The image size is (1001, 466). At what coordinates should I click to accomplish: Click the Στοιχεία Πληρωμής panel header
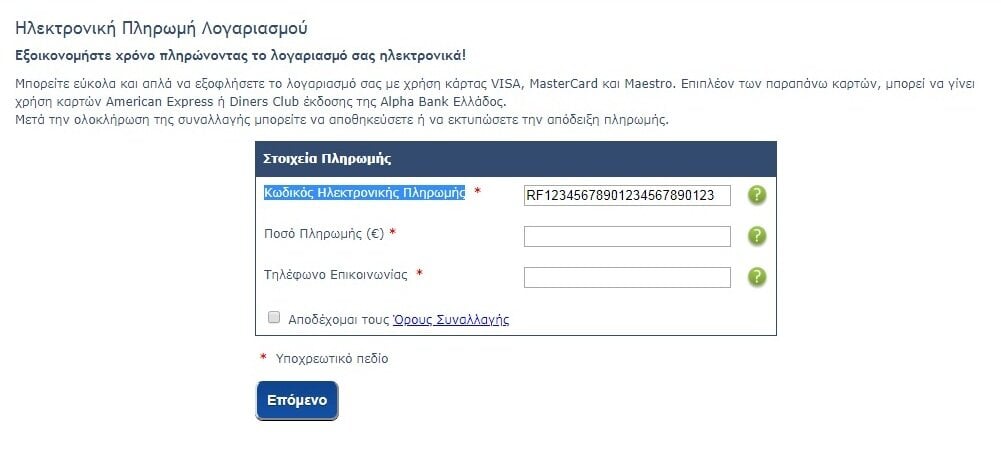516,159
